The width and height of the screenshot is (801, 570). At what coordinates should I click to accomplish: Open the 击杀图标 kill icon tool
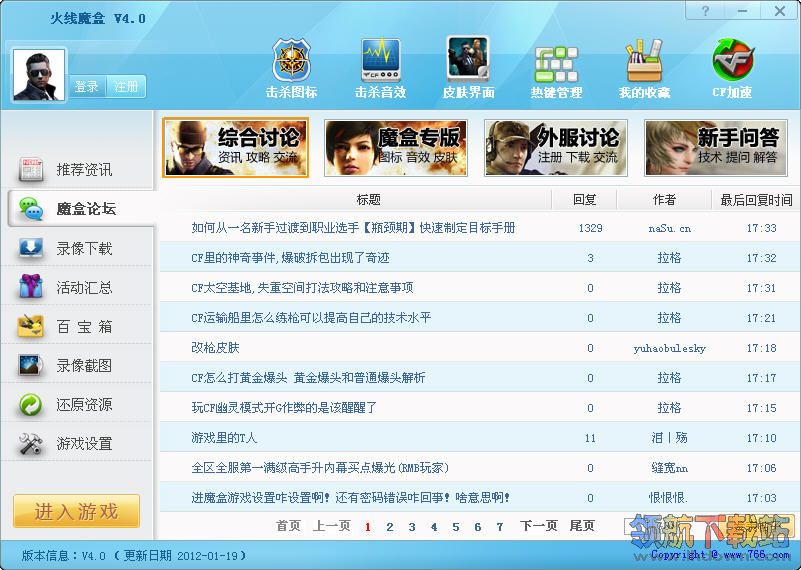point(292,68)
